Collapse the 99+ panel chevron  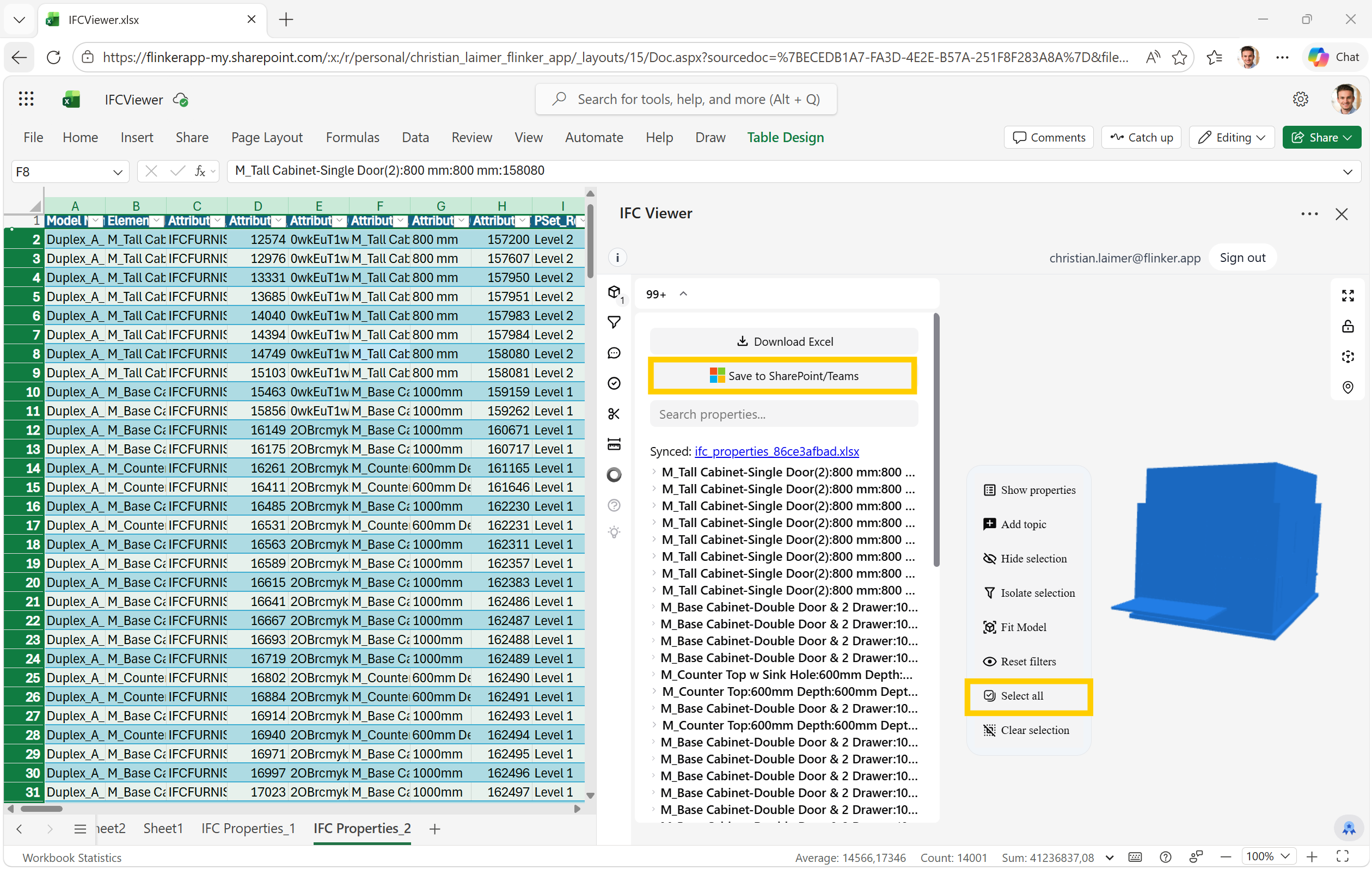coord(683,293)
